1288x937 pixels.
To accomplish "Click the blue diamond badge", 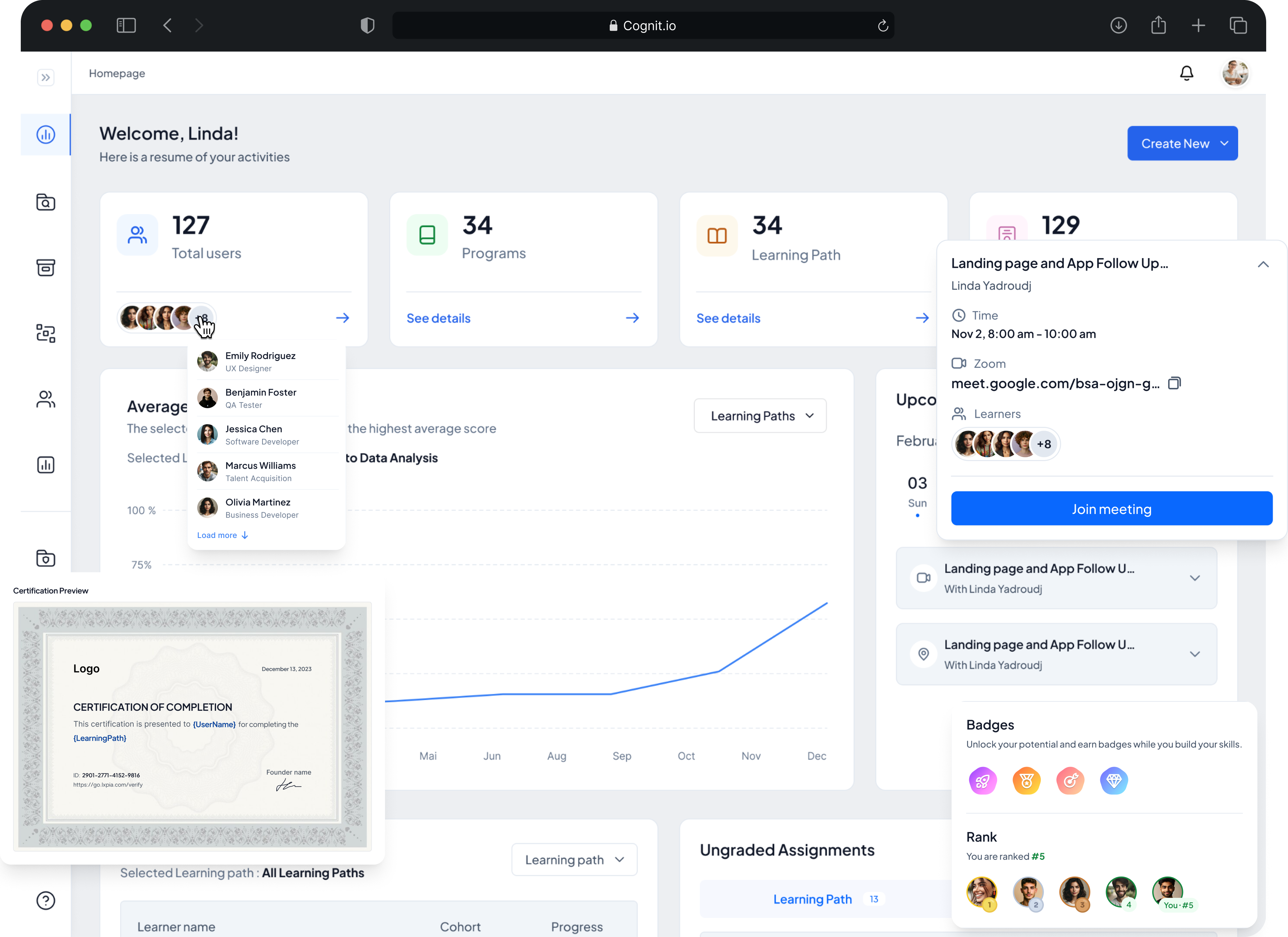I will click(x=1113, y=781).
